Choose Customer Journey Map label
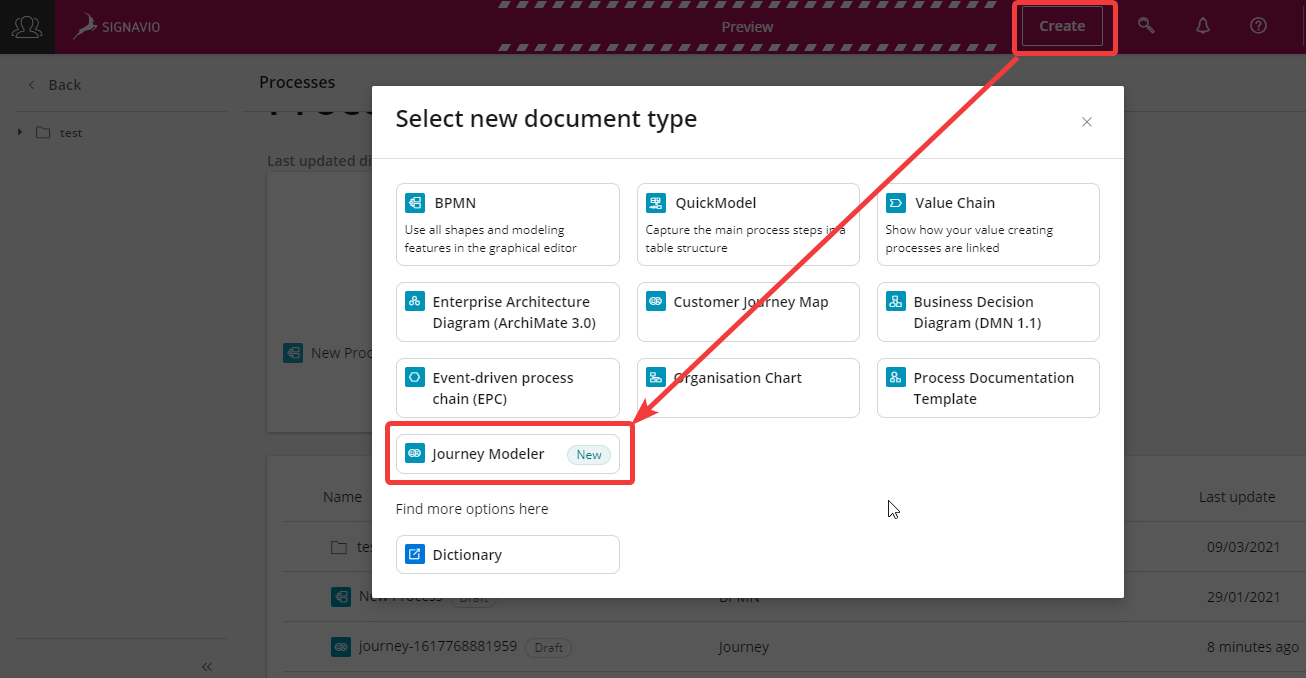The image size is (1306, 678). [x=751, y=302]
